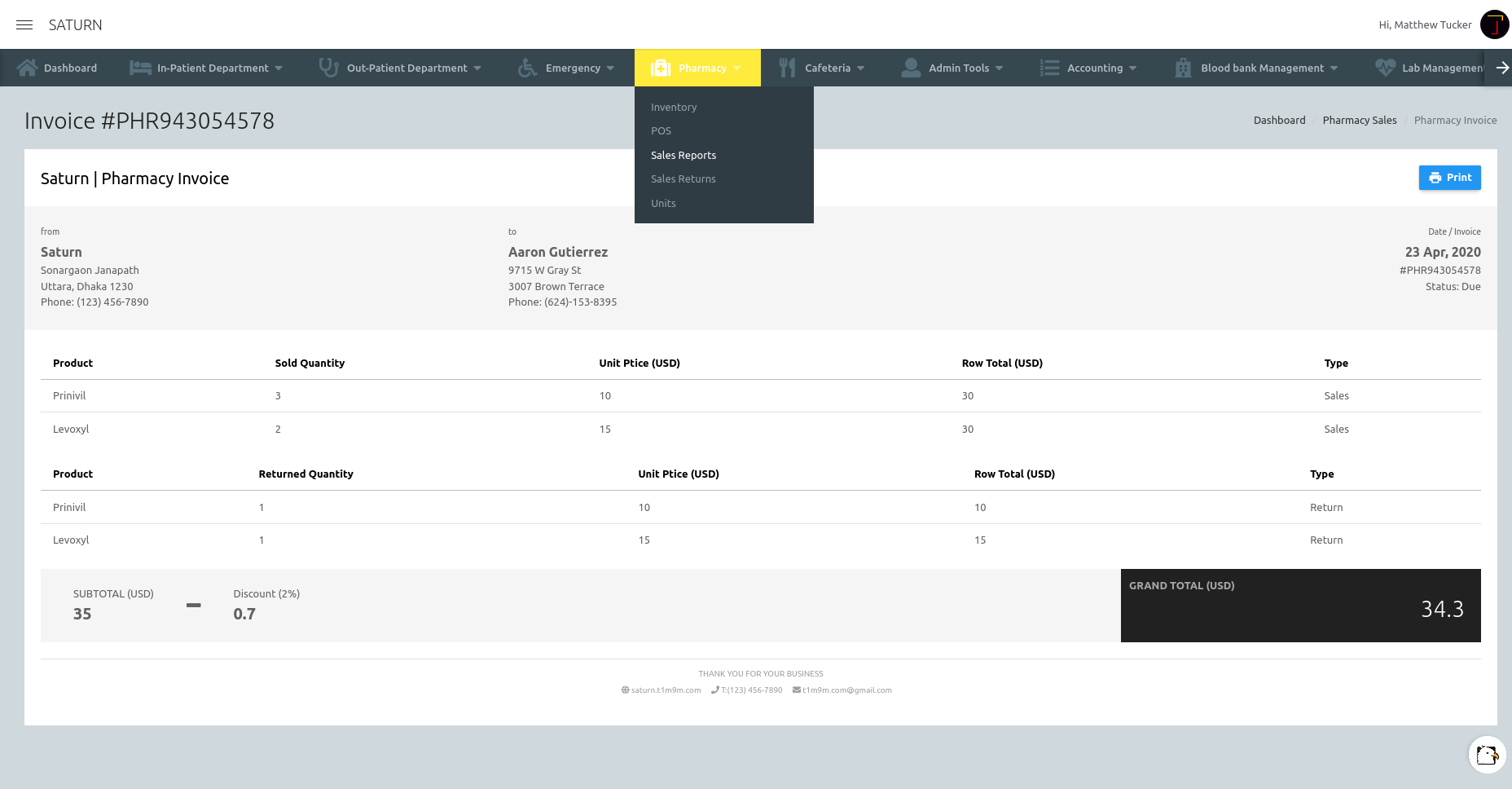Expand In-Patient Department dropdown arrow
Image resolution: width=1512 pixels, height=789 pixels.
coord(279,68)
